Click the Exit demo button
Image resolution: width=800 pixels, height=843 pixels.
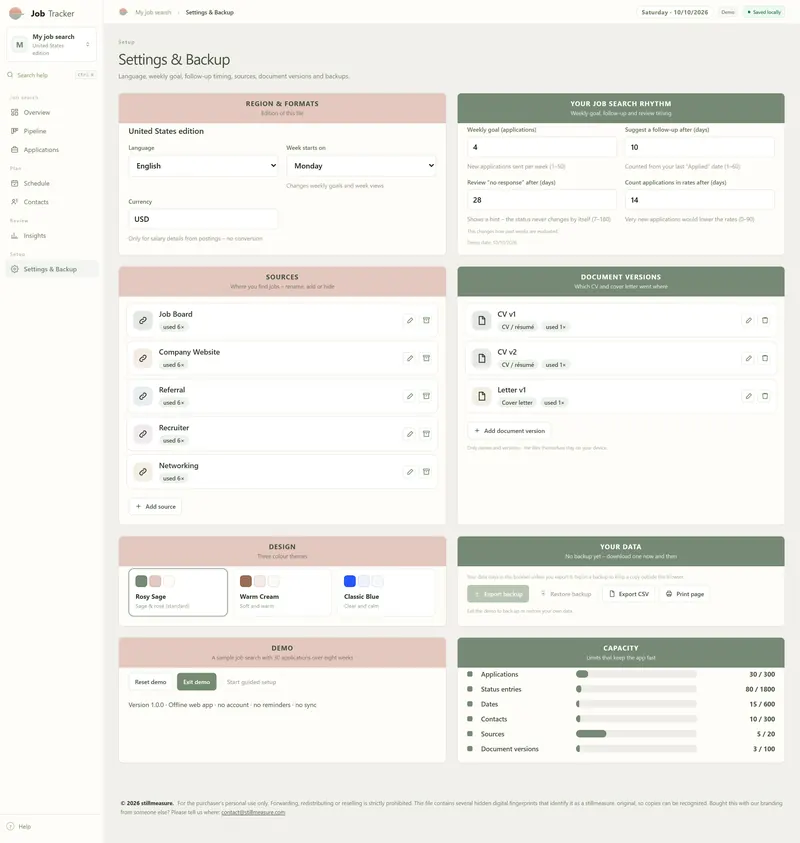(x=196, y=682)
